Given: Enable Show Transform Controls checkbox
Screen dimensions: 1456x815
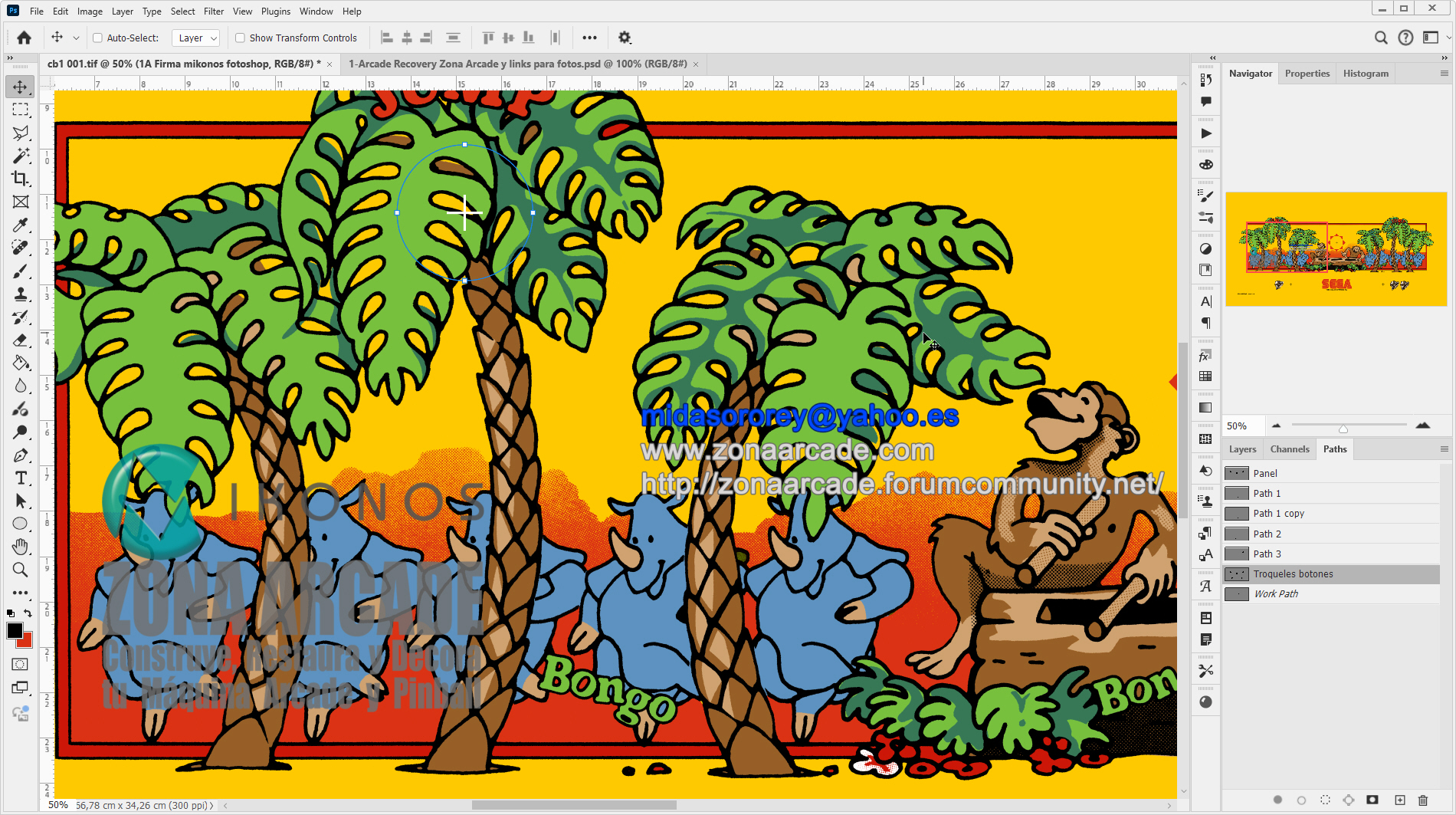Looking at the screenshot, I should click(x=240, y=38).
